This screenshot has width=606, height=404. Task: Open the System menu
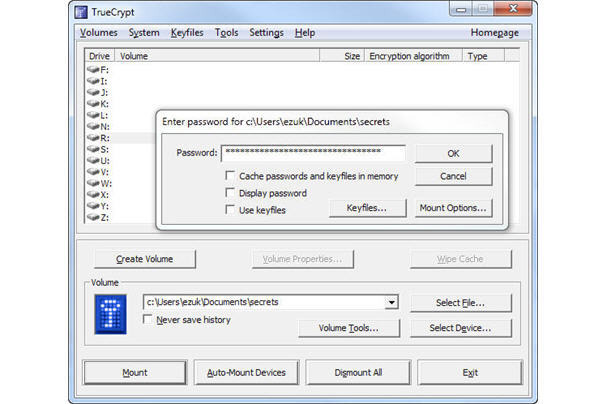pos(144,33)
